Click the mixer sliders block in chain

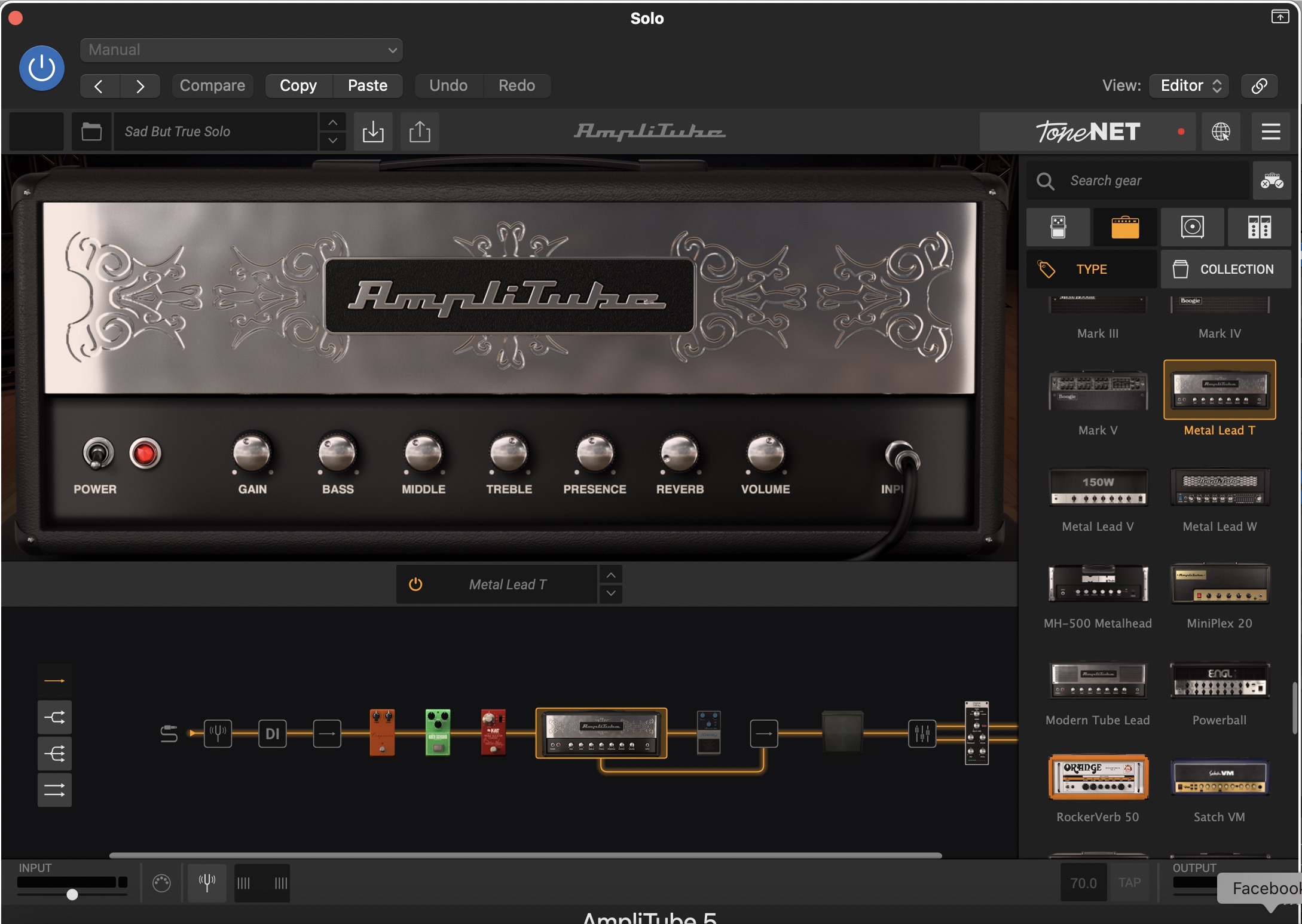[922, 733]
